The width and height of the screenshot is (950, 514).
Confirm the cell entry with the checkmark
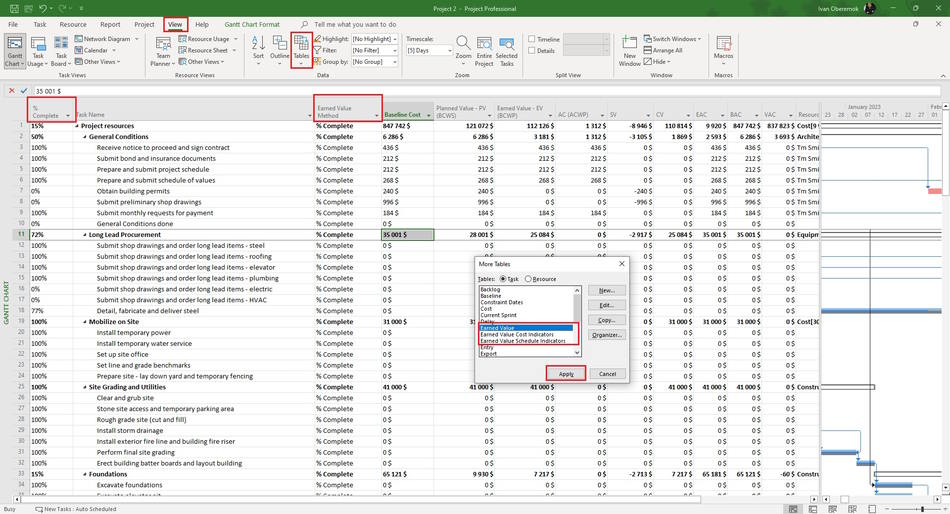pyautogui.click(x=24, y=90)
